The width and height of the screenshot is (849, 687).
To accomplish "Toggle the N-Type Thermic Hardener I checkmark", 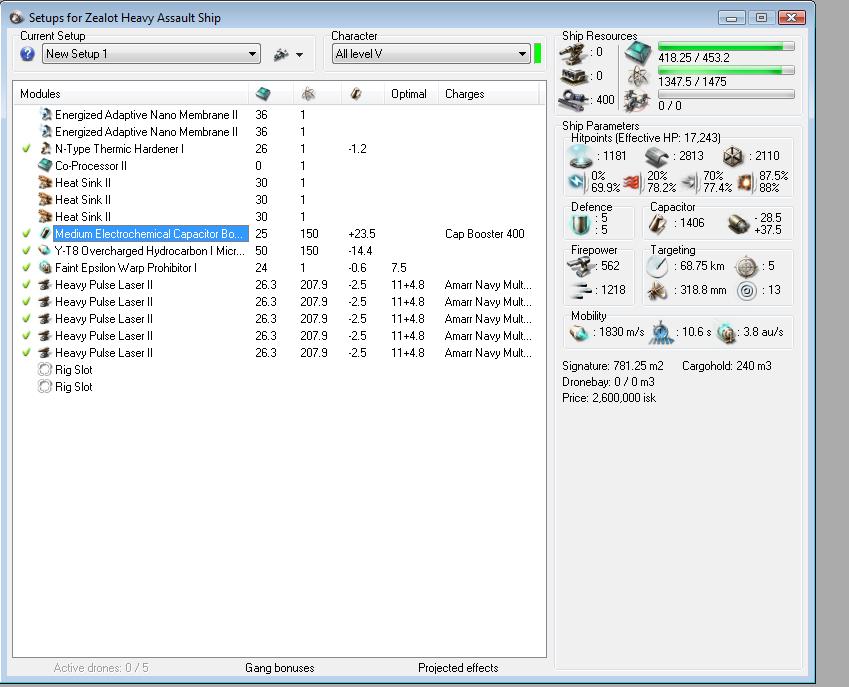I will click(26, 149).
